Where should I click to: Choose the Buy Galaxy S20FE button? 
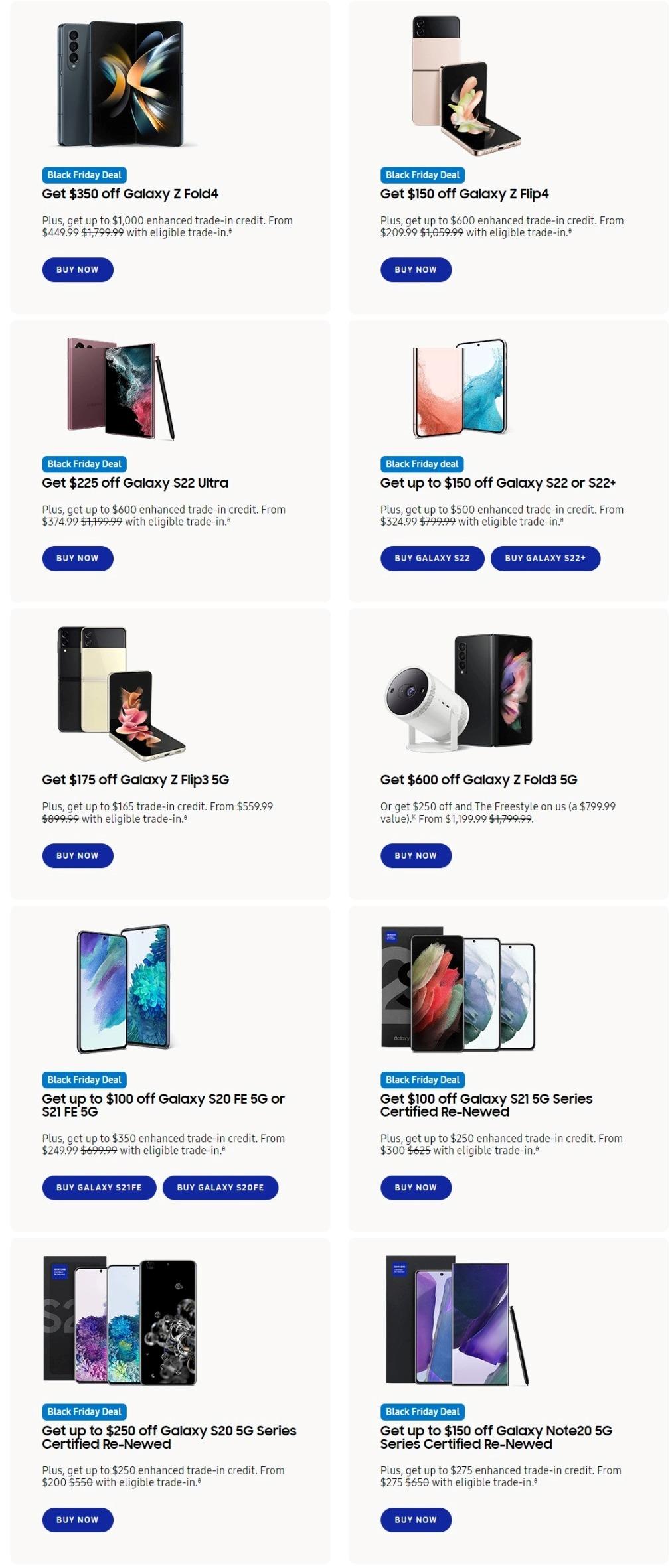[x=220, y=1187]
